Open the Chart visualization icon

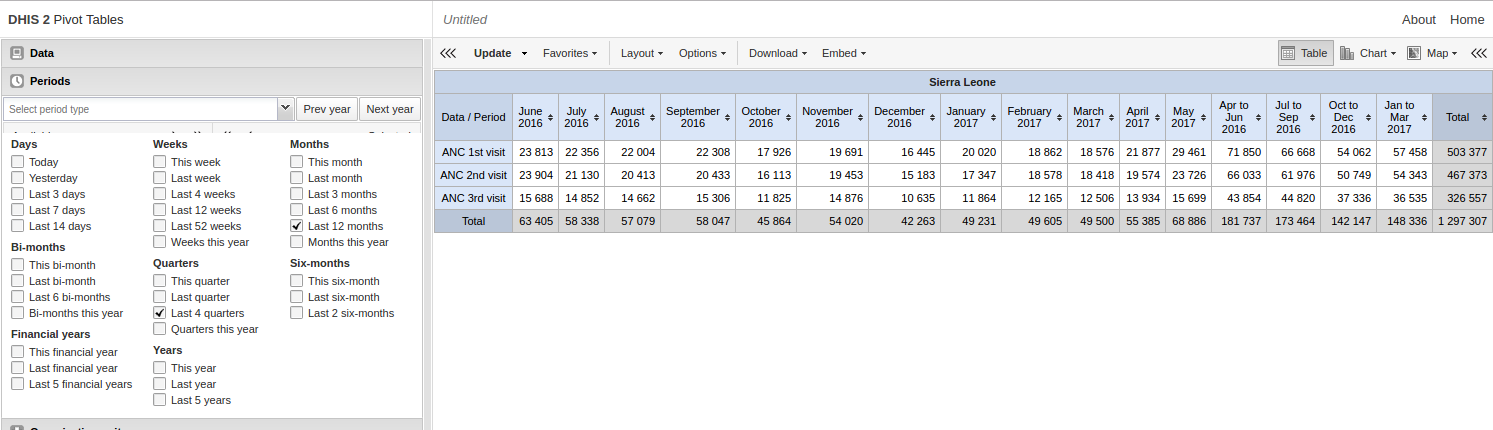tap(1347, 53)
